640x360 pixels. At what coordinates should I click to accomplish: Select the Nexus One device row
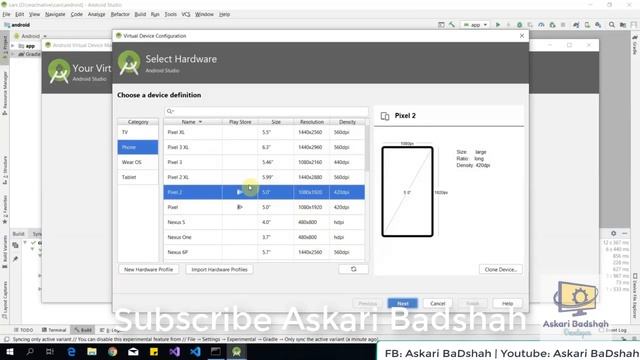[x=264, y=237]
